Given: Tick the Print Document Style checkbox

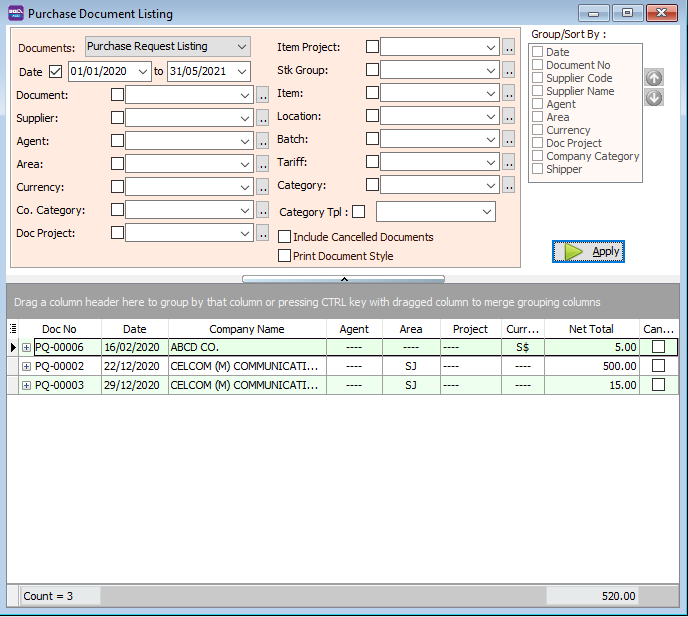Looking at the screenshot, I should pyautogui.click(x=285, y=256).
